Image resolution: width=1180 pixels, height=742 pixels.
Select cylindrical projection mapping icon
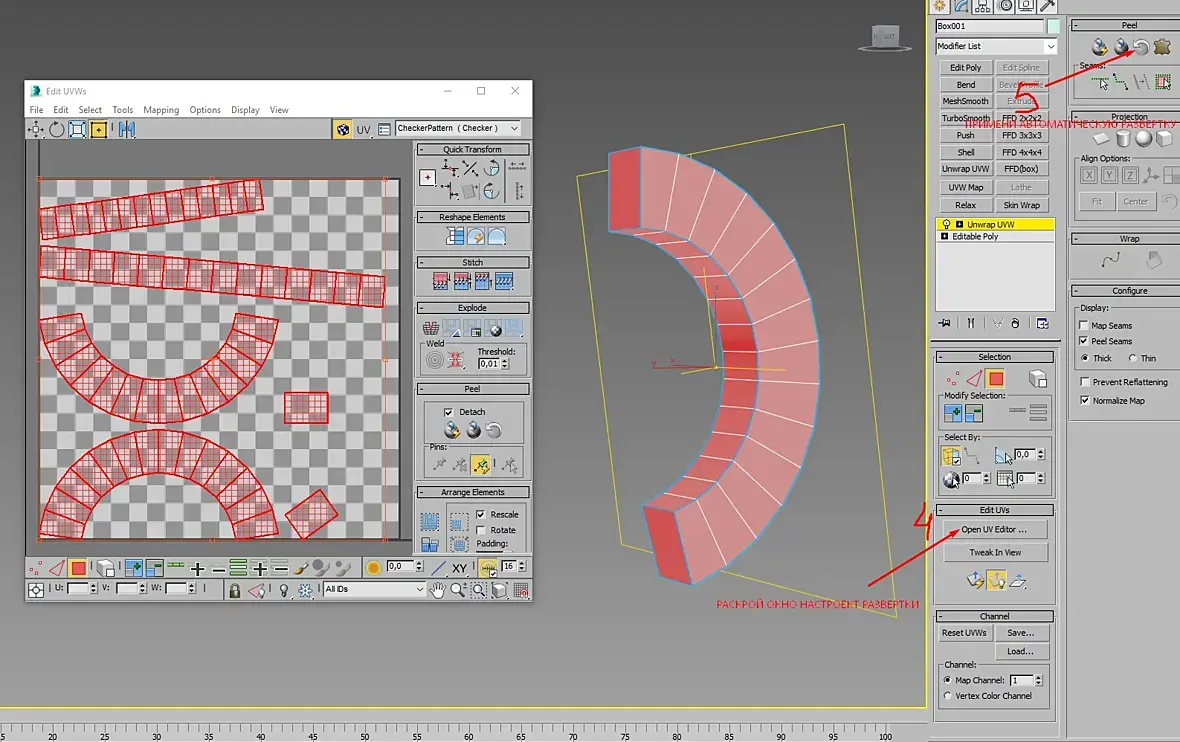coord(1122,139)
